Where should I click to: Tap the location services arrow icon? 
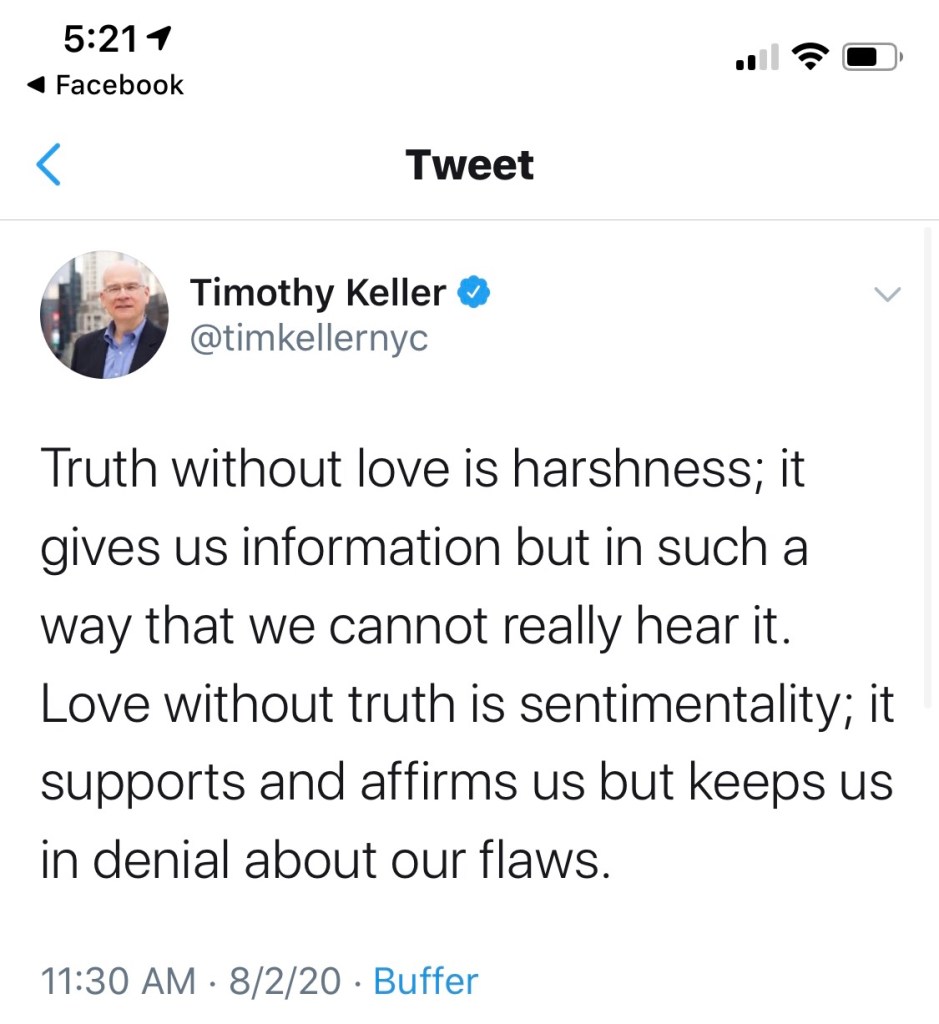click(x=158, y=39)
